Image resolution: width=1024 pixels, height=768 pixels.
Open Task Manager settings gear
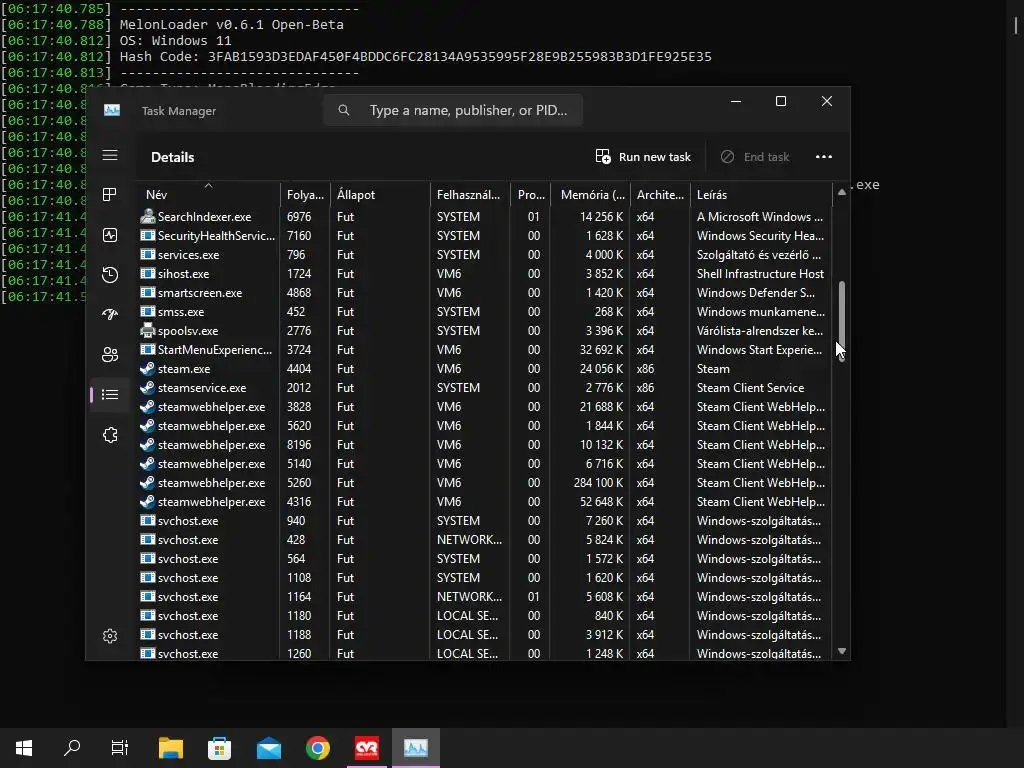[110, 636]
